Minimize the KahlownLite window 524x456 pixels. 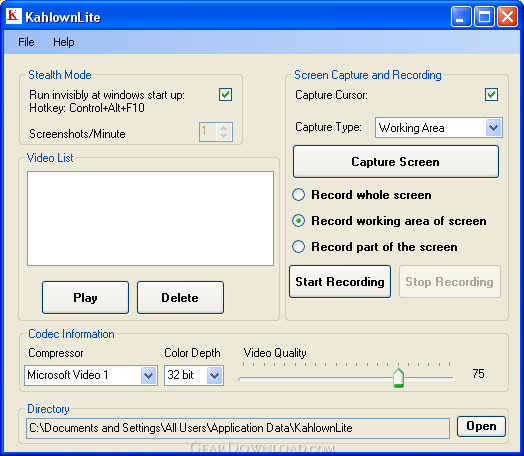tap(461, 16)
